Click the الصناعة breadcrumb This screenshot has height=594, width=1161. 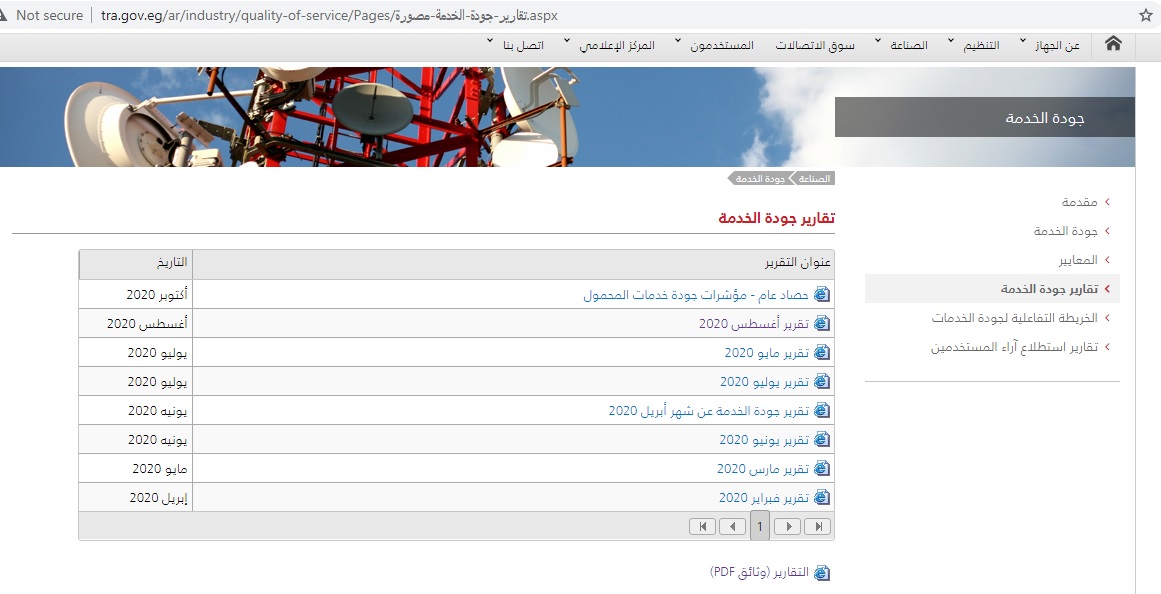(813, 179)
